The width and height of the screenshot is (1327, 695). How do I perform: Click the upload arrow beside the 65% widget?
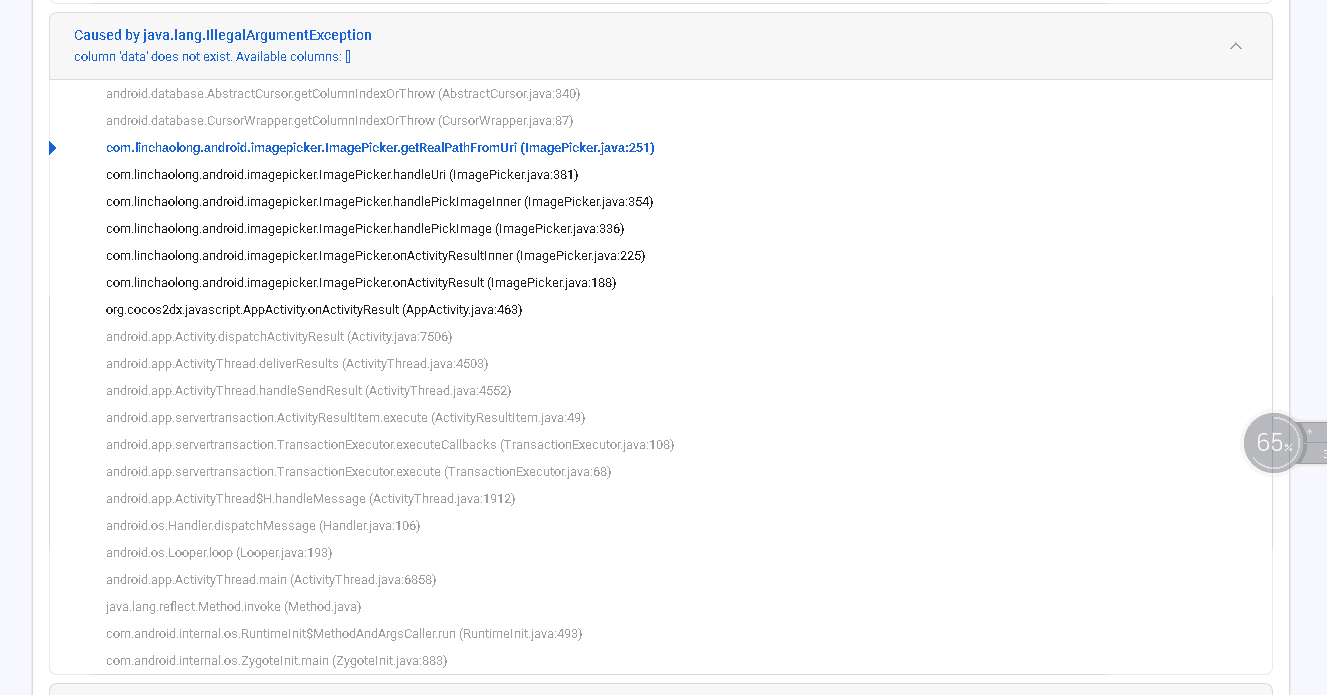tap(1310, 432)
